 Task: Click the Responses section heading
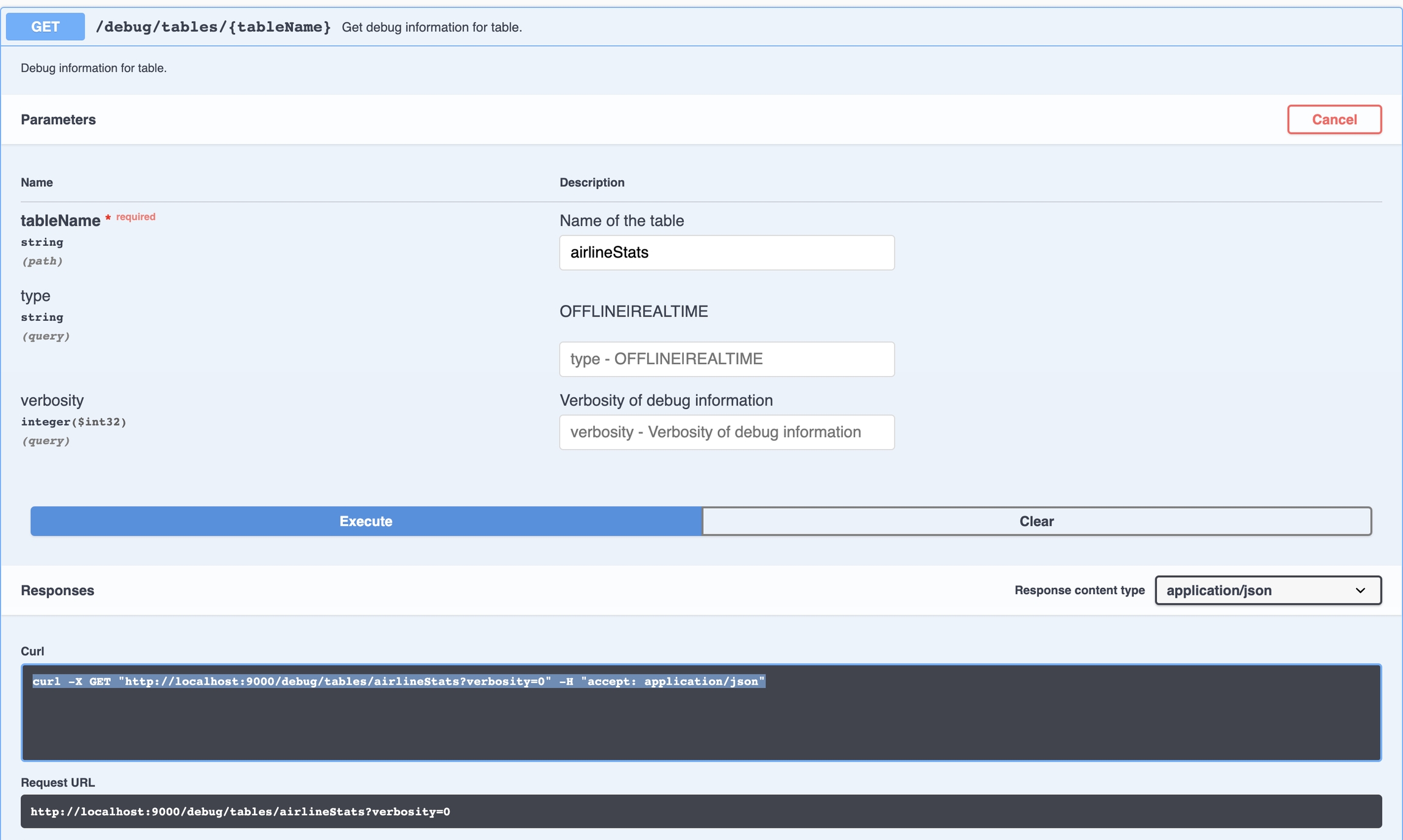pos(57,590)
